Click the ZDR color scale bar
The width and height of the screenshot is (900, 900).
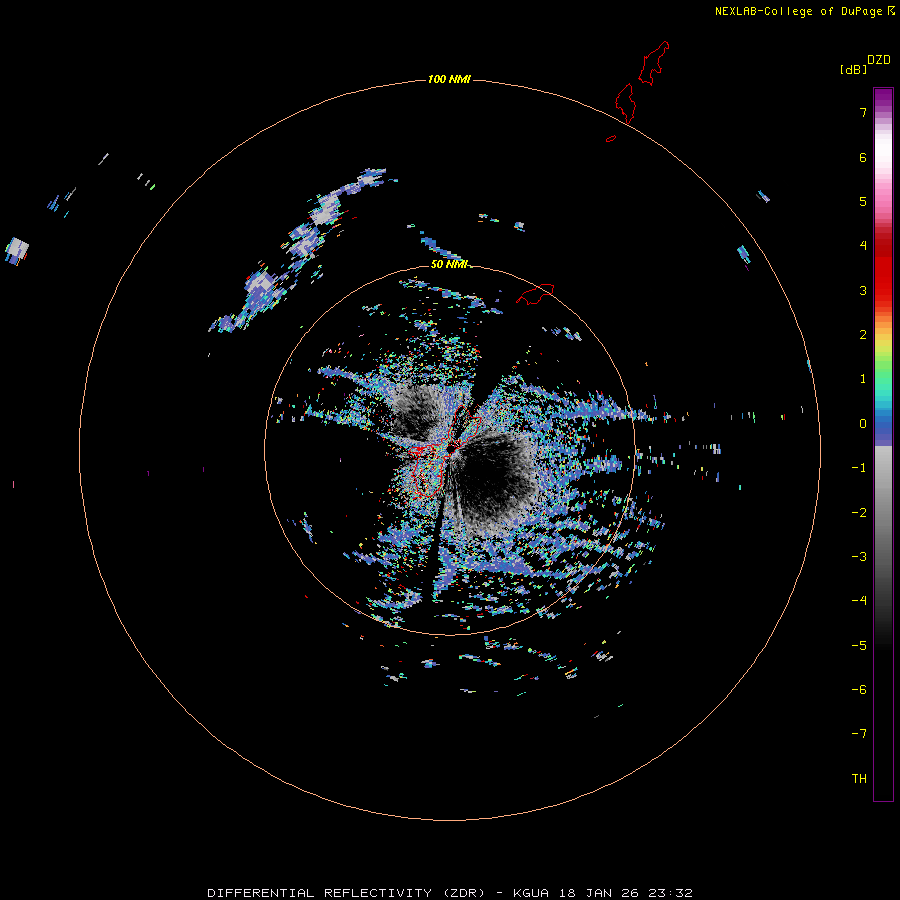[883, 444]
